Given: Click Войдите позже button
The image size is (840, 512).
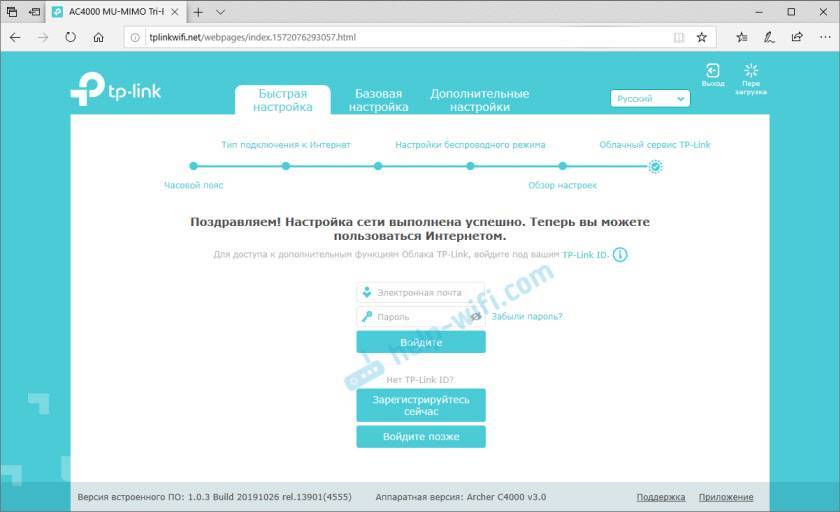Looking at the screenshot, I should [421, 436].
